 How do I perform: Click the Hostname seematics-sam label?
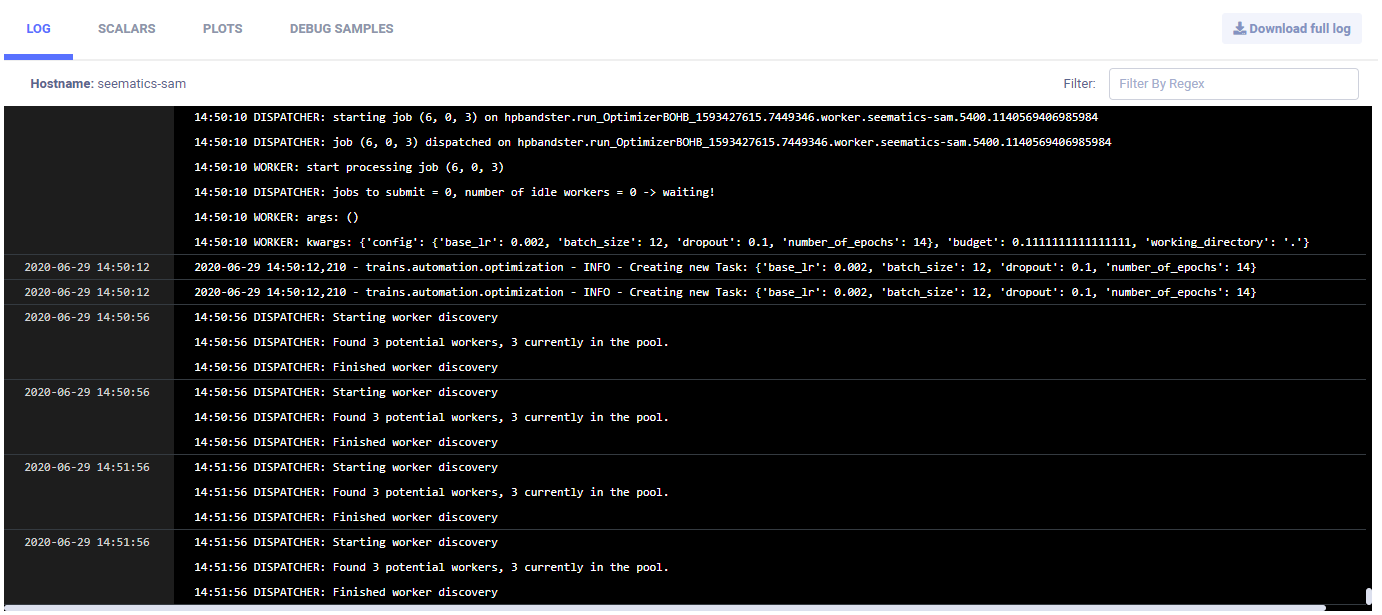pyautogui.click(x=108, y=84)
